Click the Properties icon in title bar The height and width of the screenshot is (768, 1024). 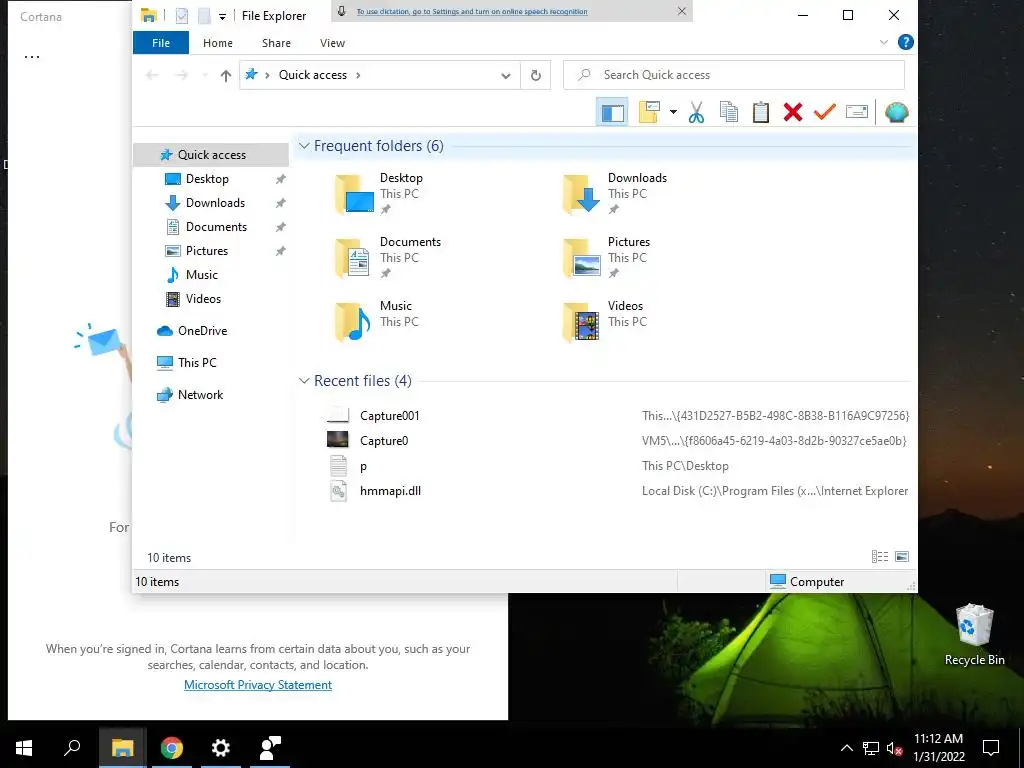[x=182, y=16]
